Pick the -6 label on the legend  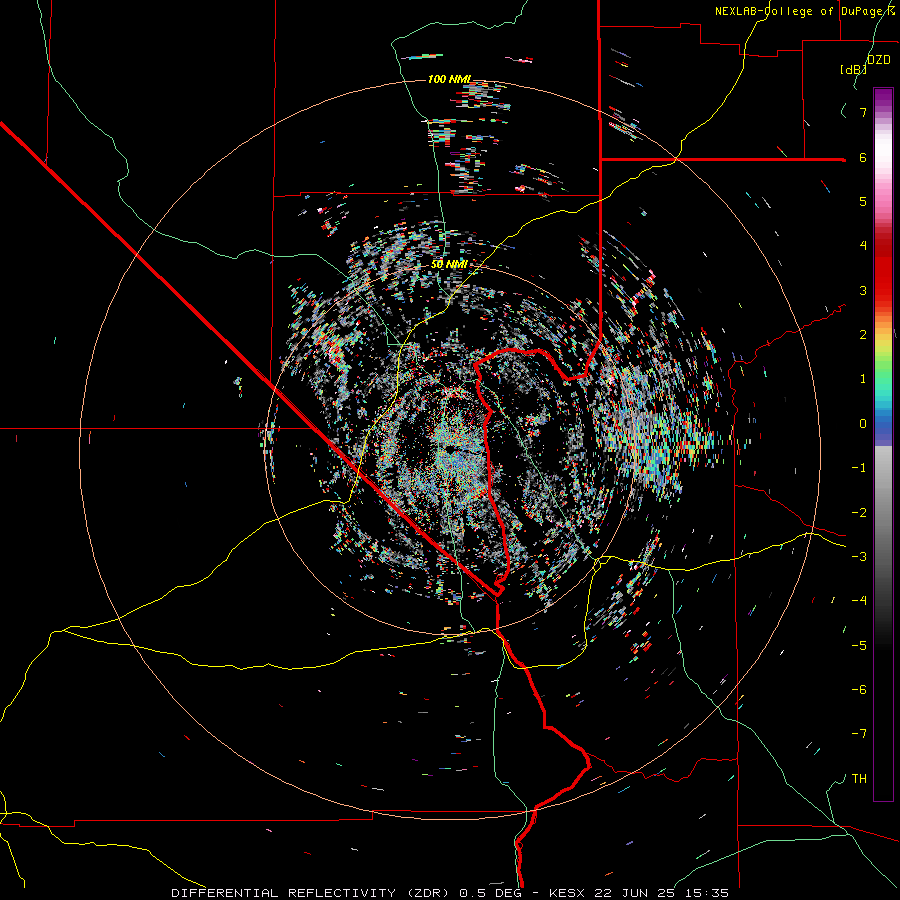[x=859, y=689]
